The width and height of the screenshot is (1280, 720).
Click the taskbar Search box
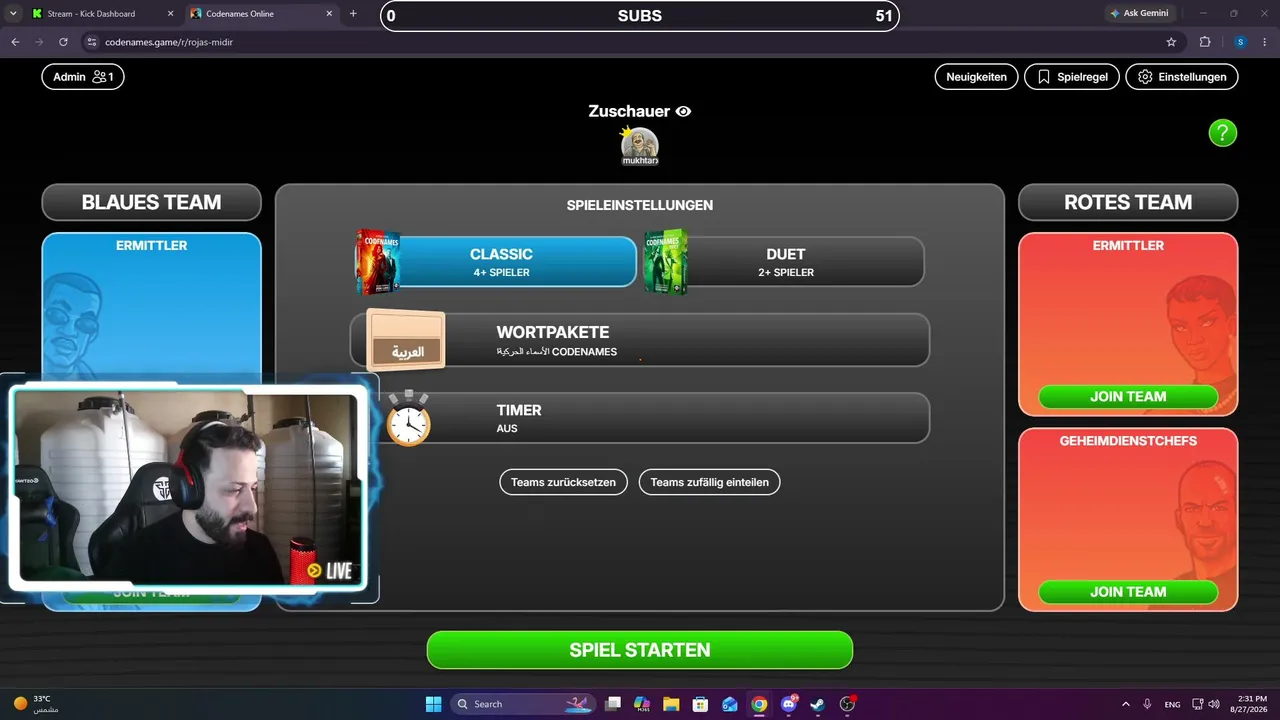(x=525, y=704)
